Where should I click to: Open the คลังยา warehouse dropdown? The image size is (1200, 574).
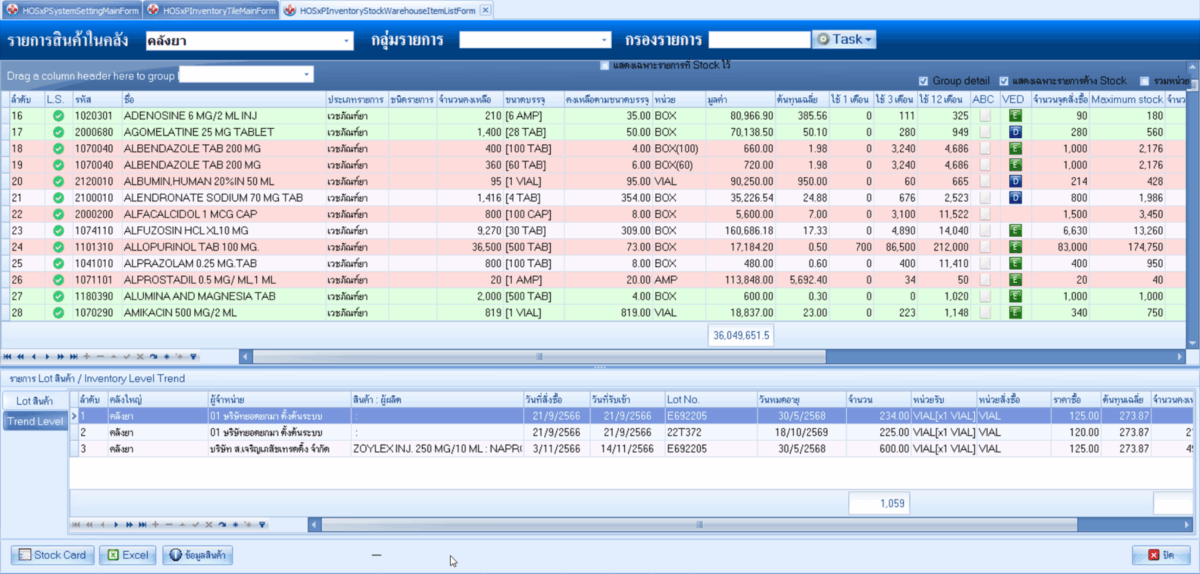tap(346, 41)
